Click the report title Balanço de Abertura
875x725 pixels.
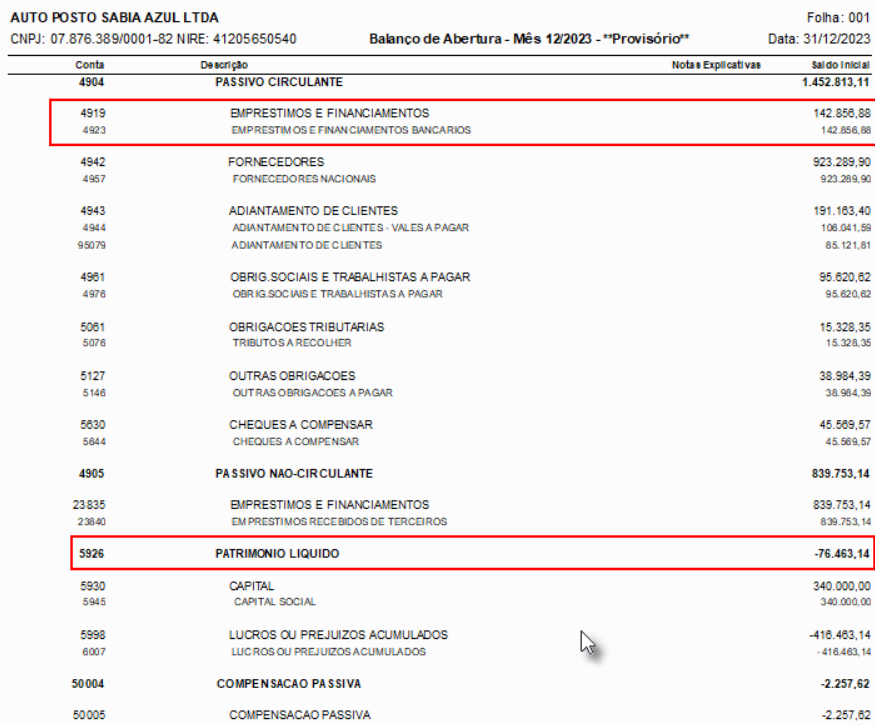click(435, 39)
